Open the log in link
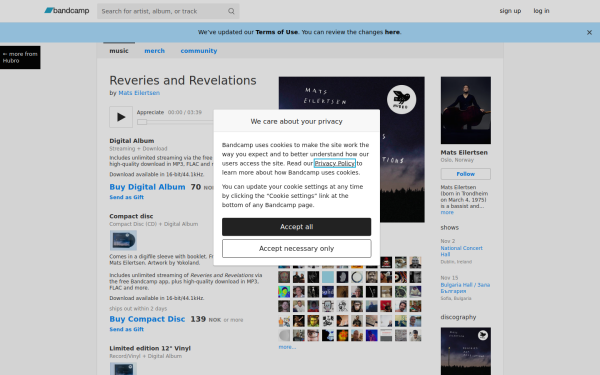This screenshot has width=600, height=375. click(541, 11)
